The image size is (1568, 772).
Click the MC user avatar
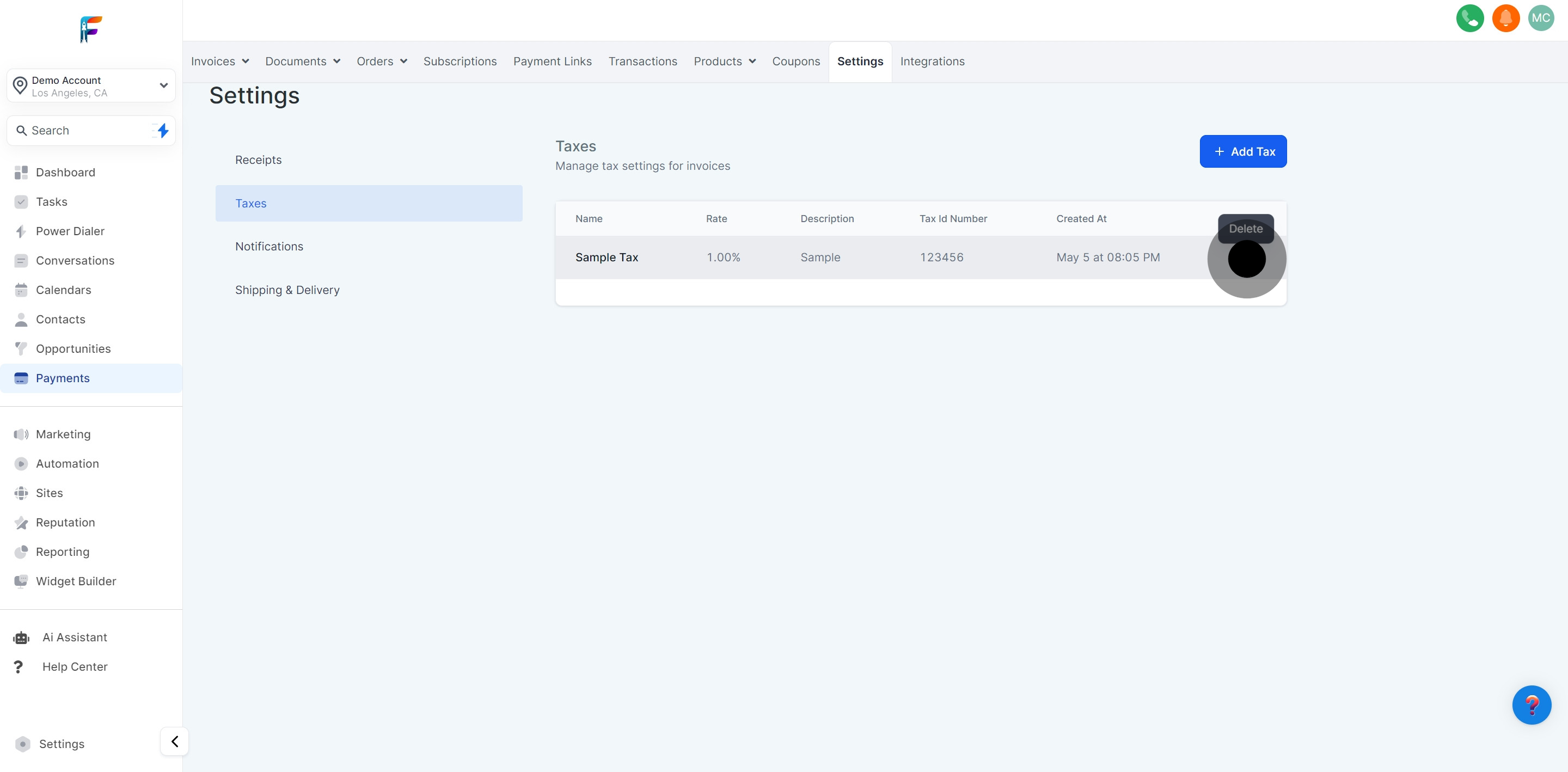pyautogui.click(x=1541, y=19)
